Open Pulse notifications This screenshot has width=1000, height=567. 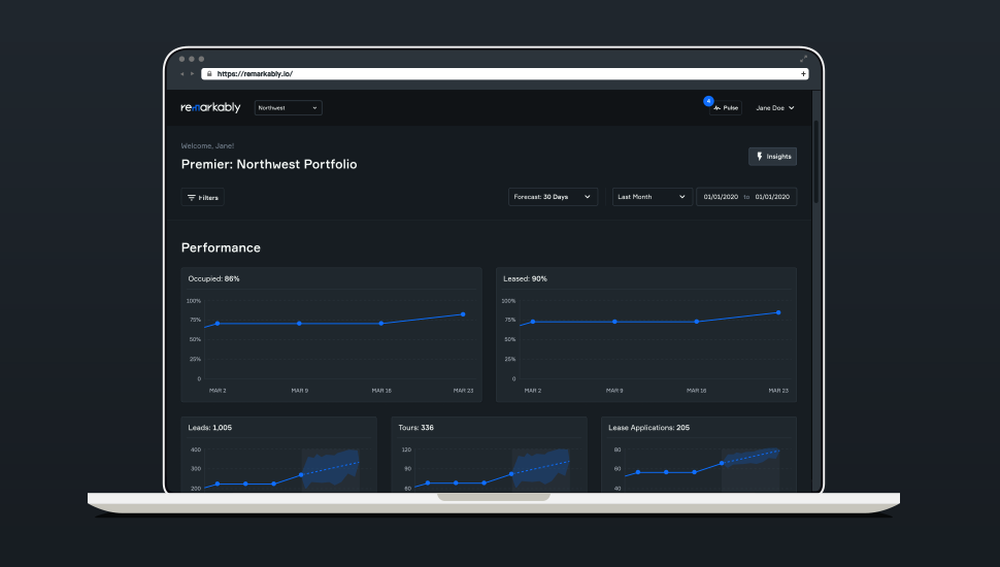coord(726,108)
